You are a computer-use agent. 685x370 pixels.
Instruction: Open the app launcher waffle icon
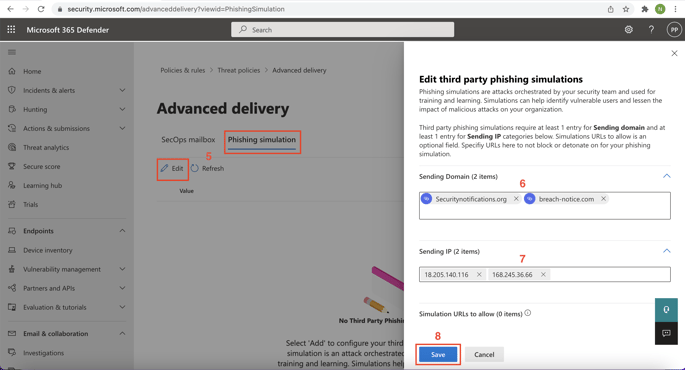tap(11, 29)
